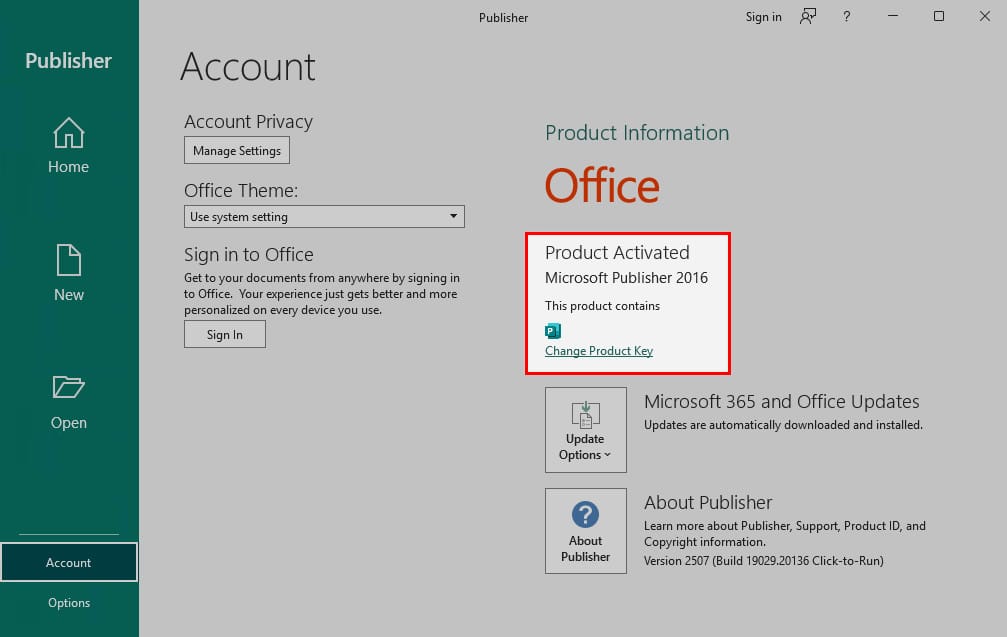
Task: Minimize the Publisher window
Action: (x=893, y=16)
